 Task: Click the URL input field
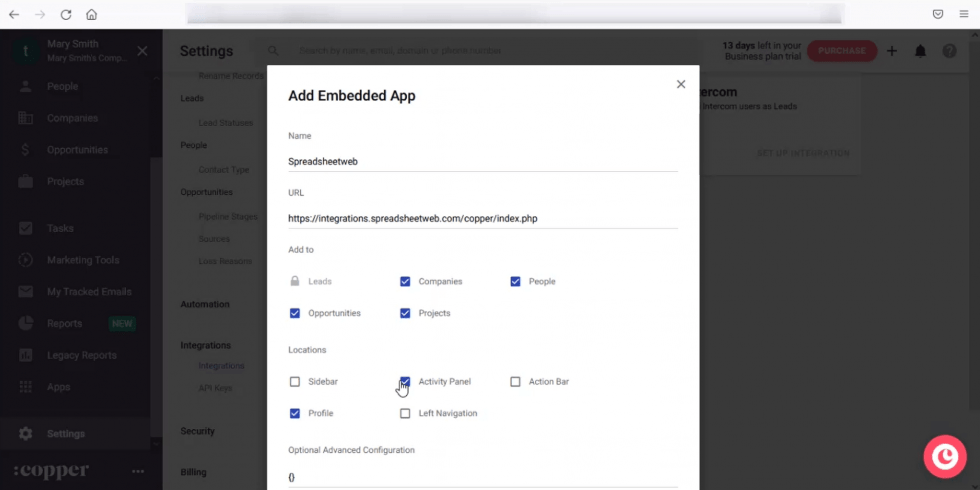click(x=482, y=218)
